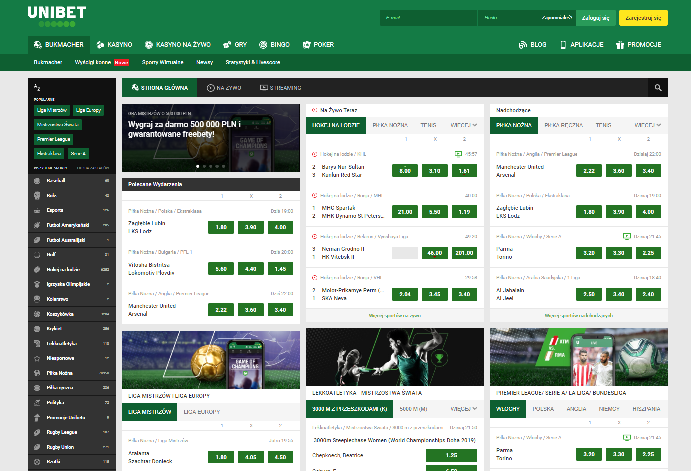Click the Igrzyska Olimpijskie icon
The image size is (691, 471).
37,284
